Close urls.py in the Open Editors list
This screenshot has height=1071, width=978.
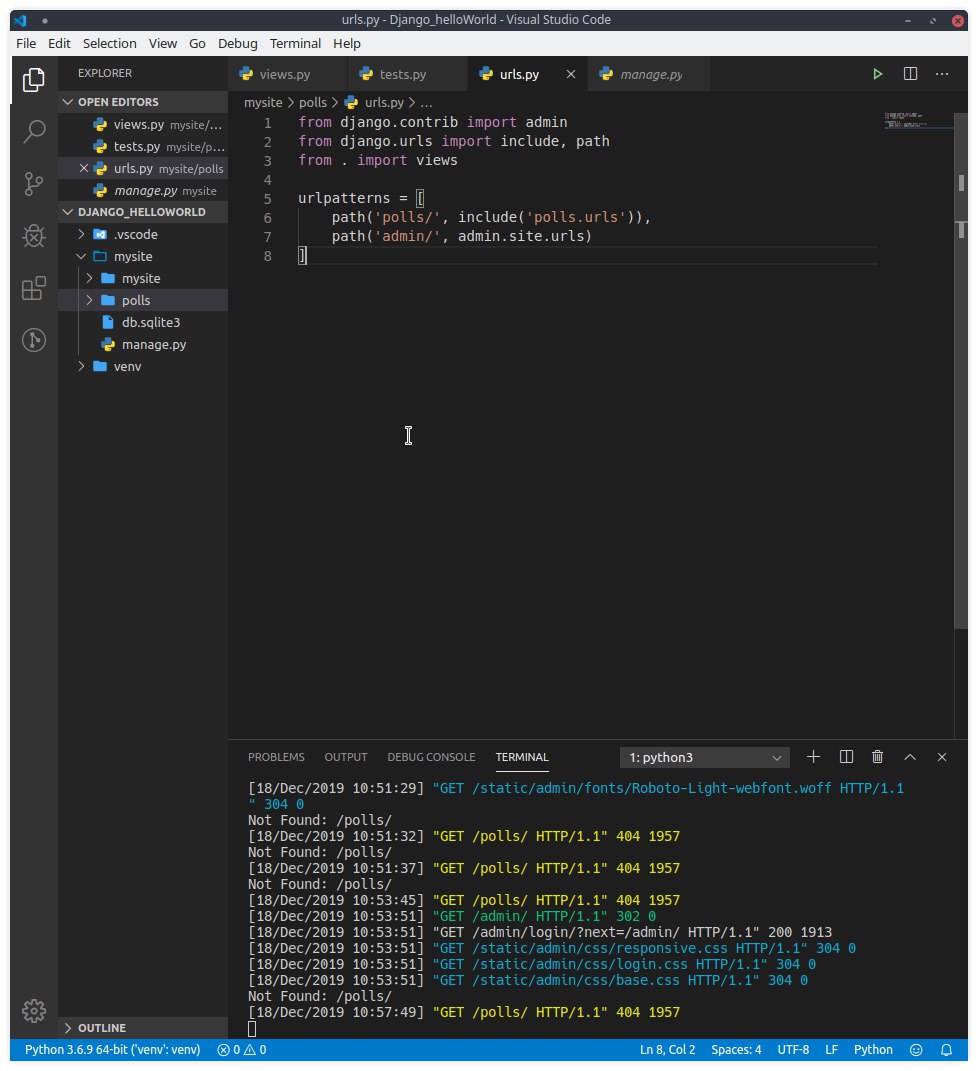coord(83,168)
